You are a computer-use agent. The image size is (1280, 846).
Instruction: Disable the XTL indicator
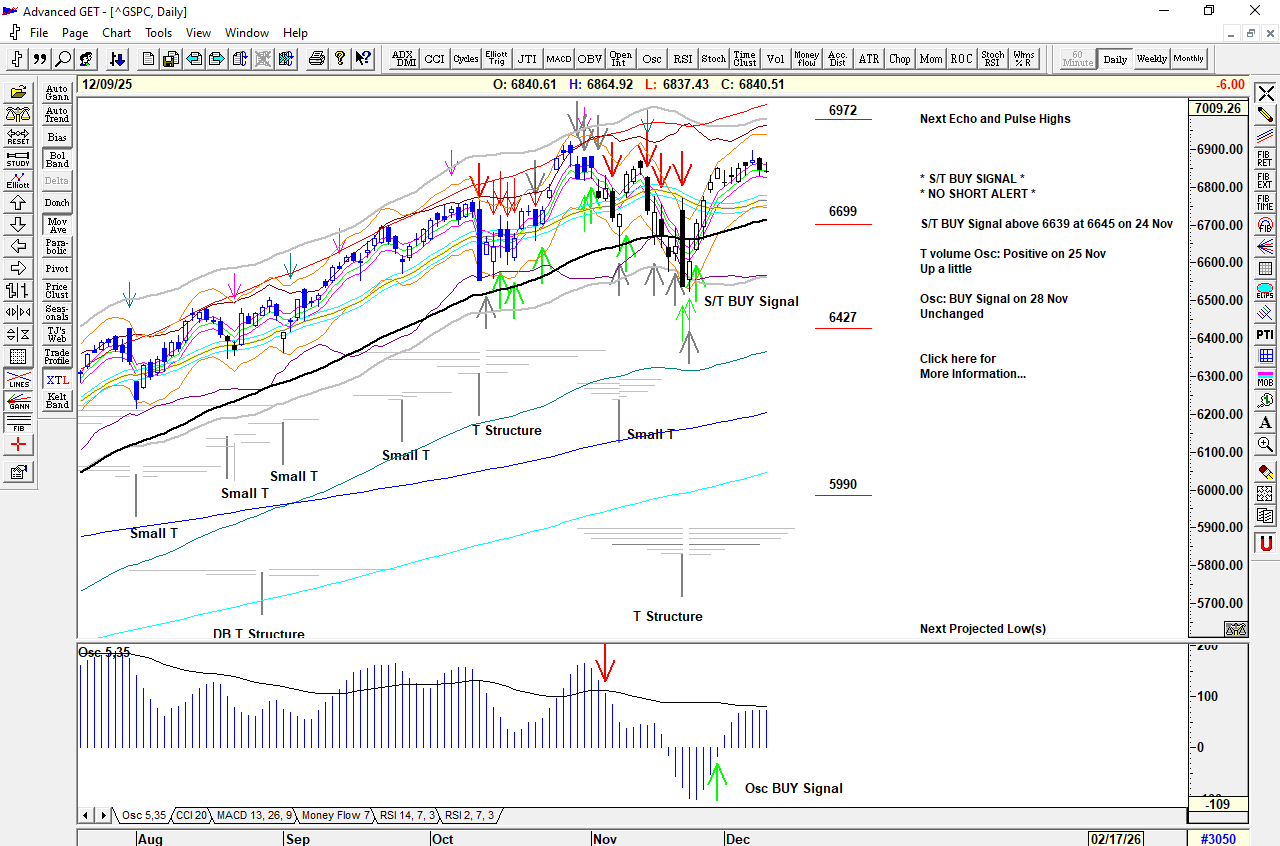(x=57, y=380)
